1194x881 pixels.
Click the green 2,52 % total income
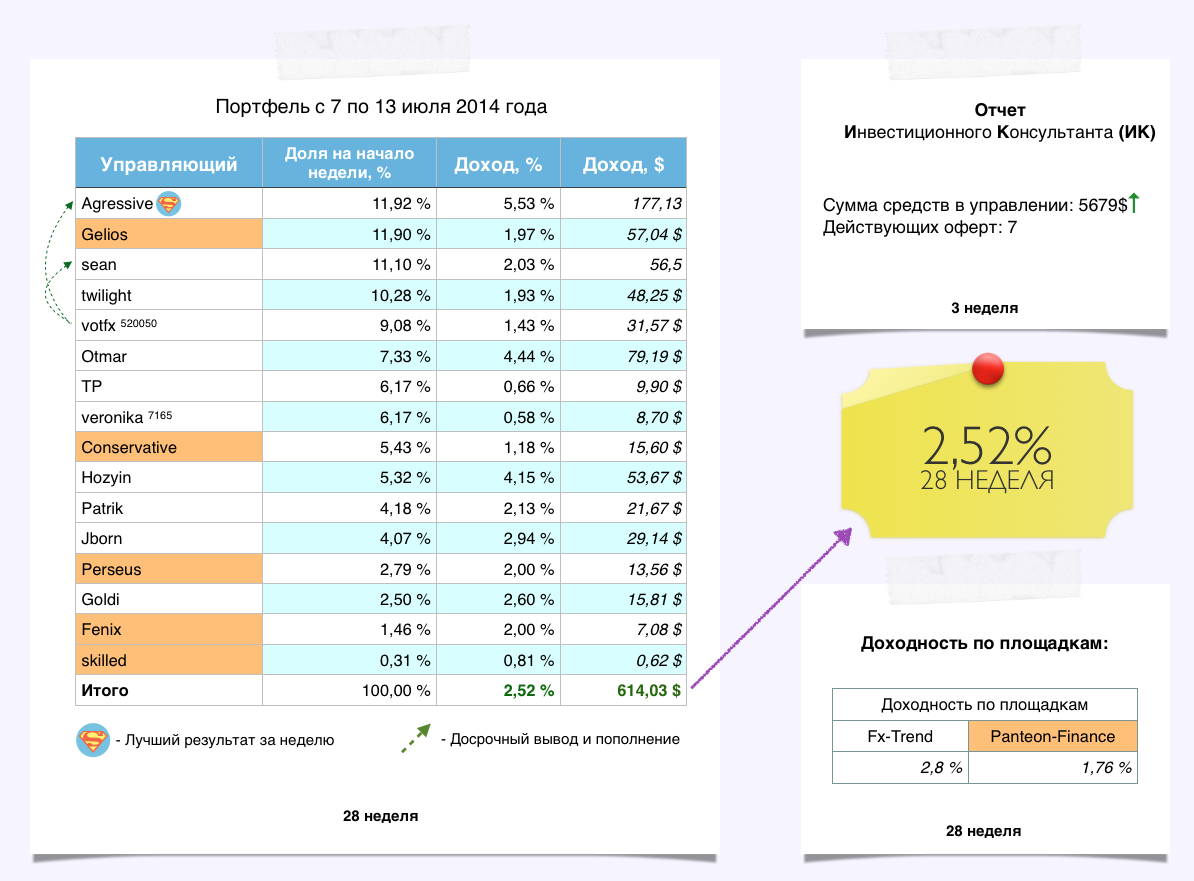click(x=528, y=691)
